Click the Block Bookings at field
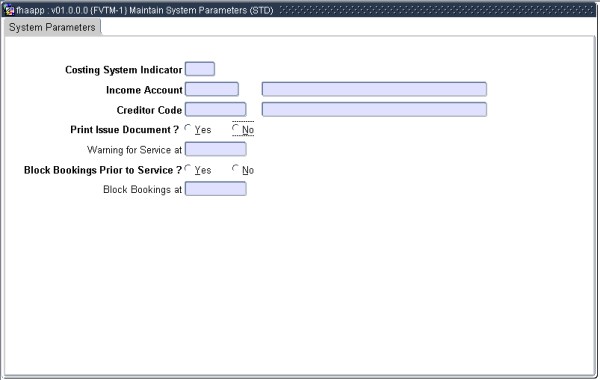 [x=216, y=189]
